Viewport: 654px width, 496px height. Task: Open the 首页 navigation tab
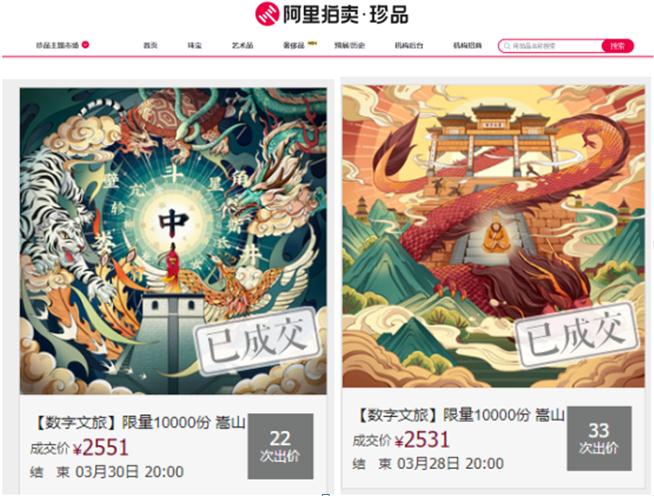[x=151, y=45]
